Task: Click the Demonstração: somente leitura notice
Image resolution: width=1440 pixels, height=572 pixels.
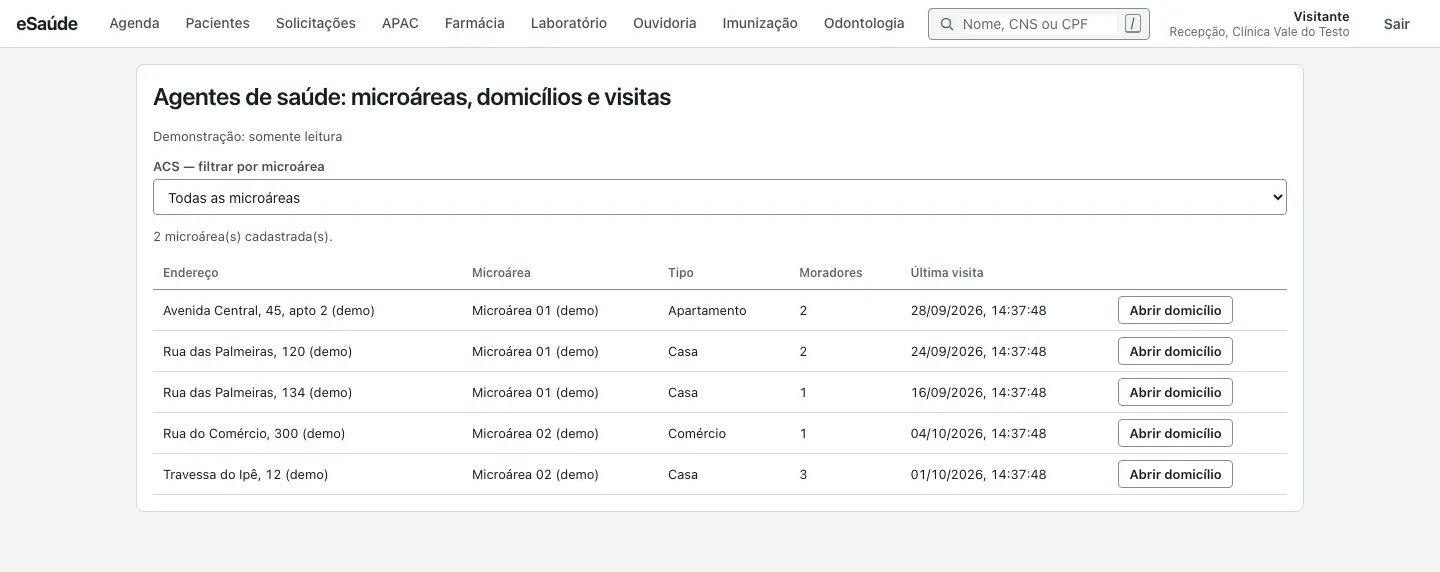Action: click(x=248, y=136)
